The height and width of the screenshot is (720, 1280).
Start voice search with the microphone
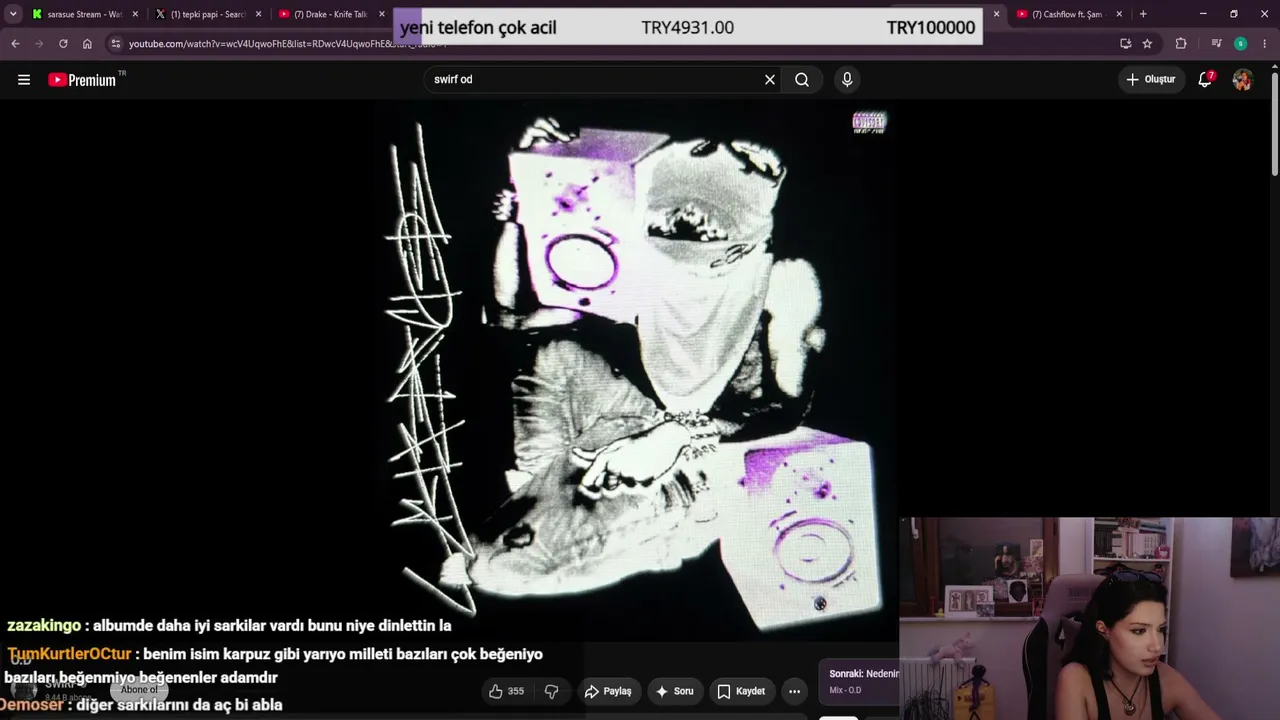tap(847, 80)
